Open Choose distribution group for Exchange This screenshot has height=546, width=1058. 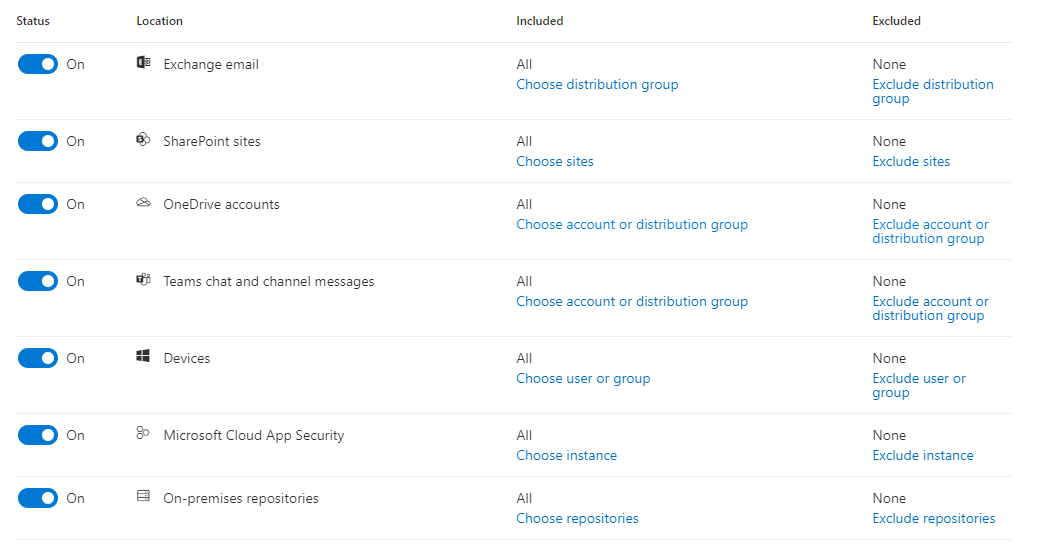point(597,85)
